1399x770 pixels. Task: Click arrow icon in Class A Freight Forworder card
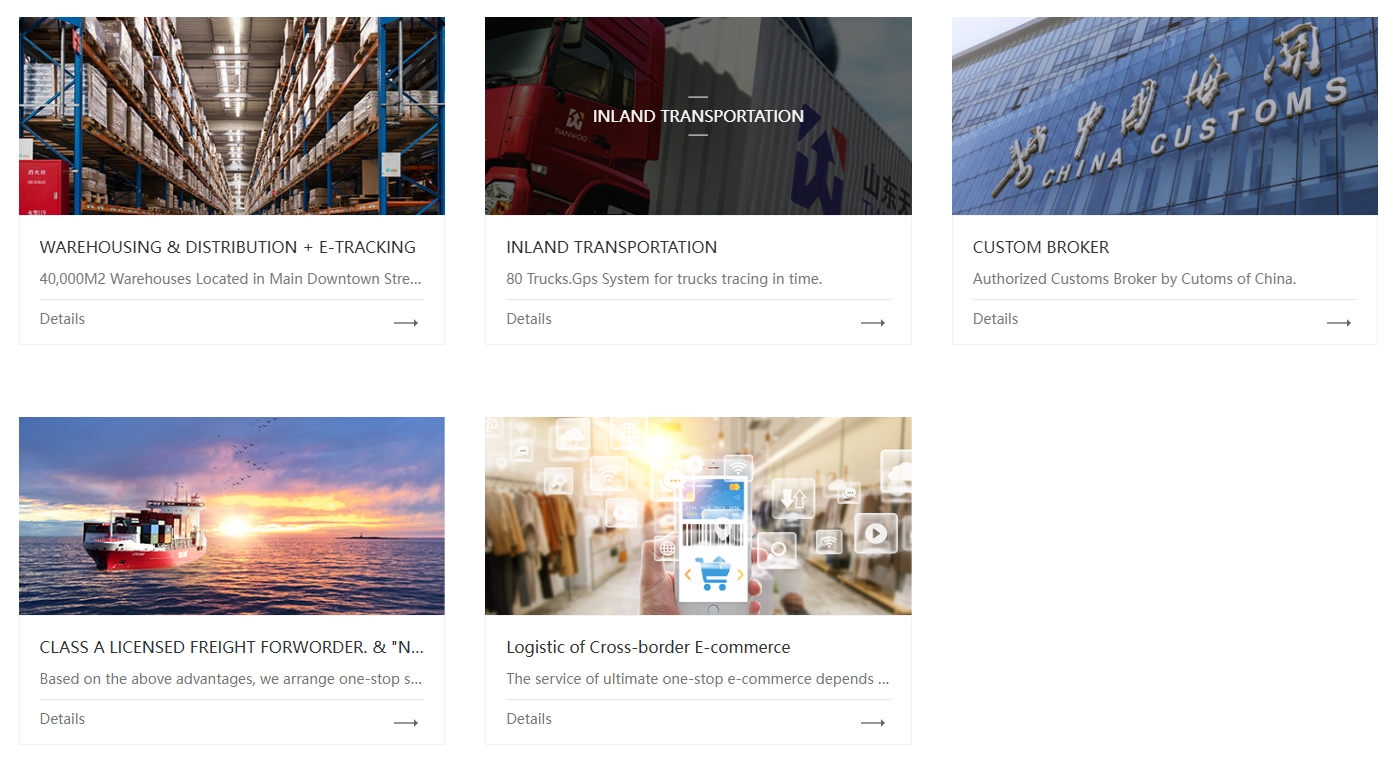pos(406,723)
